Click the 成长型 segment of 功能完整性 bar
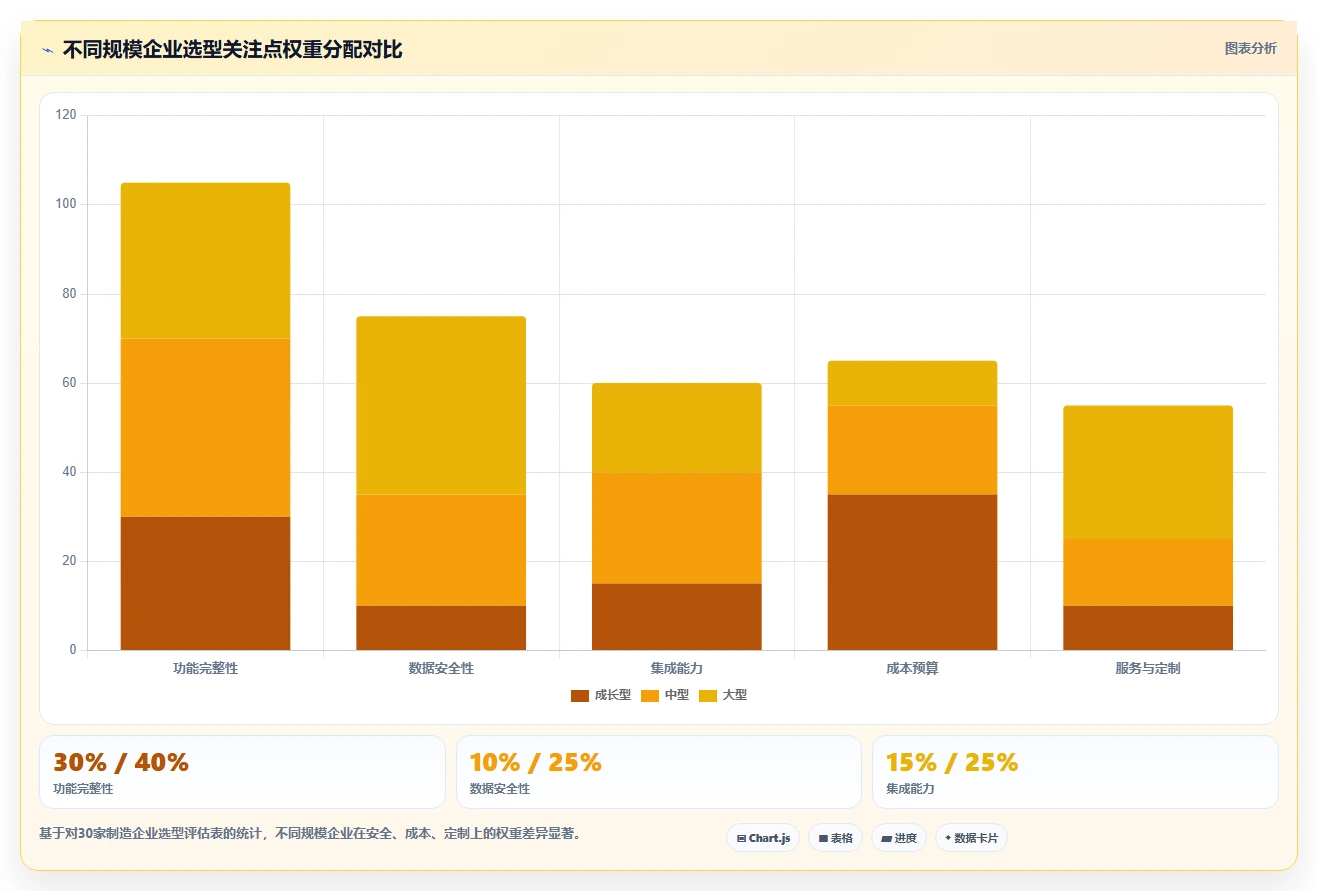The image size is (1318, 891). [x=205, y=583]
